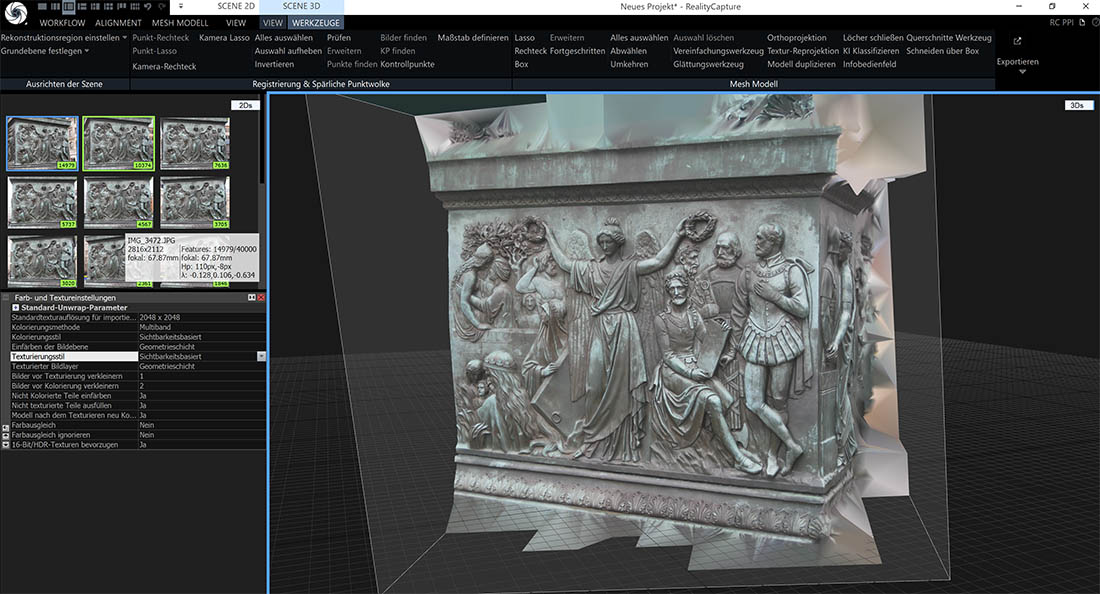Open the WORKFLOW ribbon tab
Viewport: 1100px width, 594px height.
(62, 22)
